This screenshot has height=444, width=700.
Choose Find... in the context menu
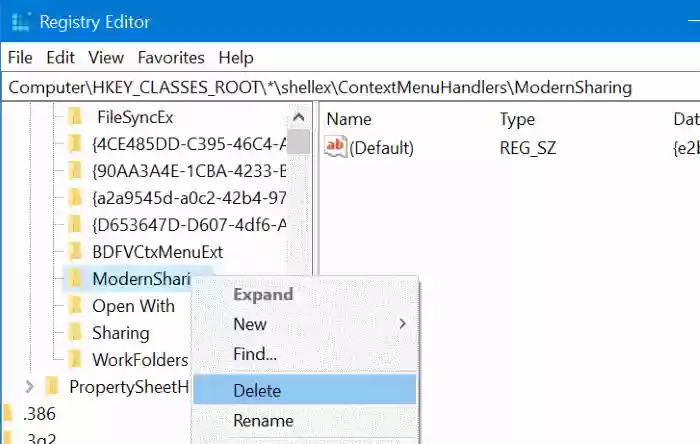pyautogui.click(x=305, y=354)
